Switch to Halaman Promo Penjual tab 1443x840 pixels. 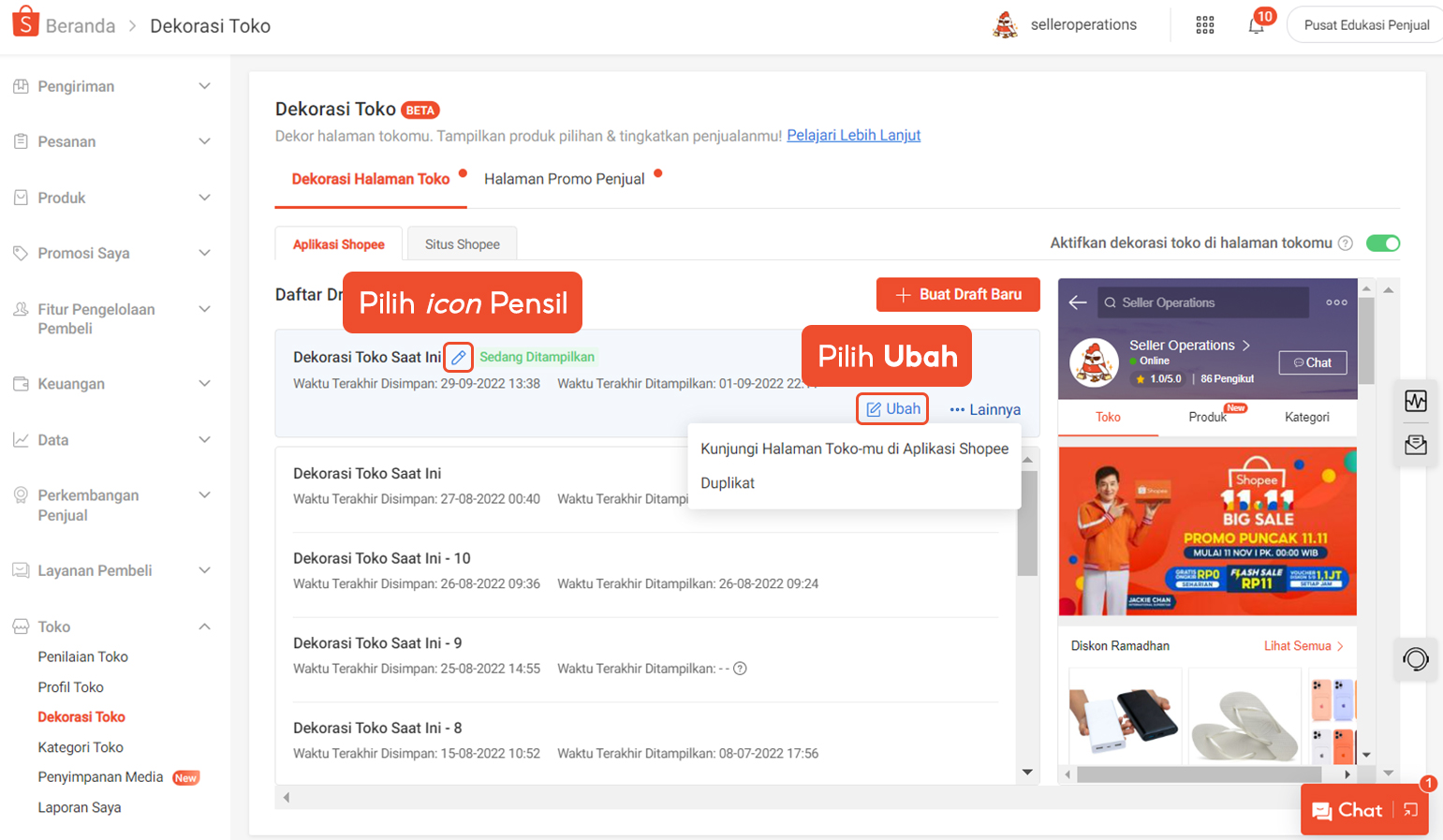tap(564, 179)
